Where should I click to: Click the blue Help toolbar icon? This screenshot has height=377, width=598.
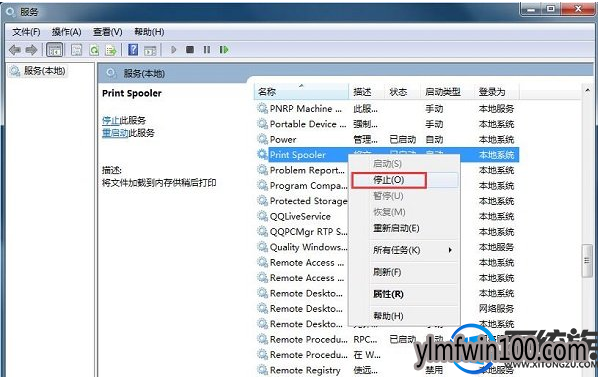pyautogui.click(x=133, y=50)
